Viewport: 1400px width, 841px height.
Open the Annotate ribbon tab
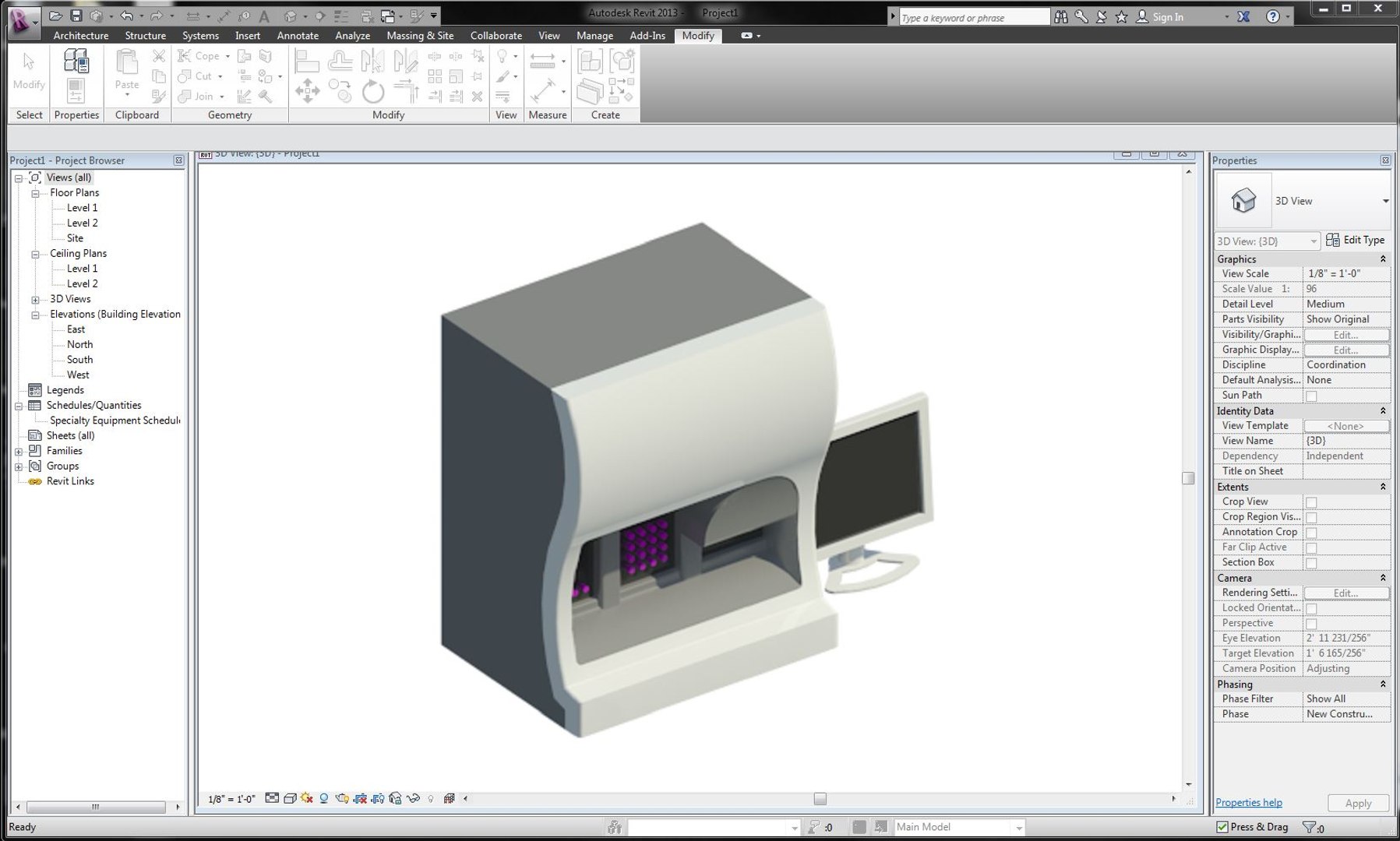coord(298,36)
